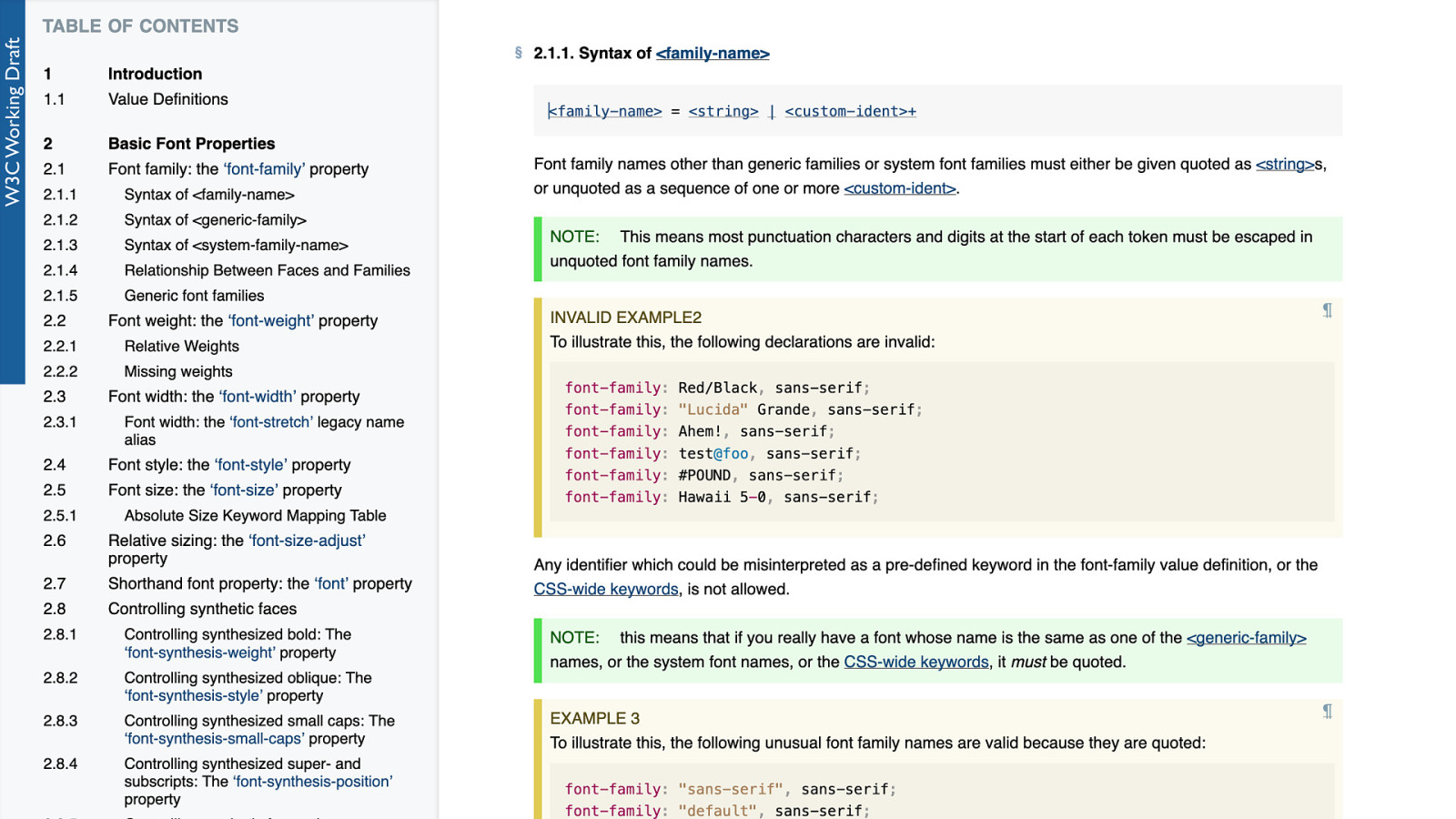Click the TABLE OF CONTENTS heading
The image size is (1456, 819).
141,26
